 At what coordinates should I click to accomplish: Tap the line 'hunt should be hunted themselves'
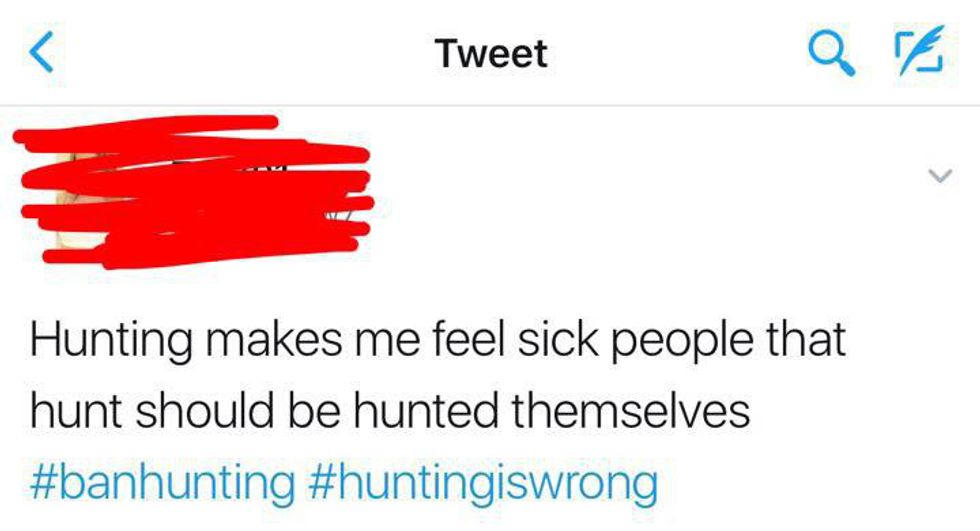390,412
